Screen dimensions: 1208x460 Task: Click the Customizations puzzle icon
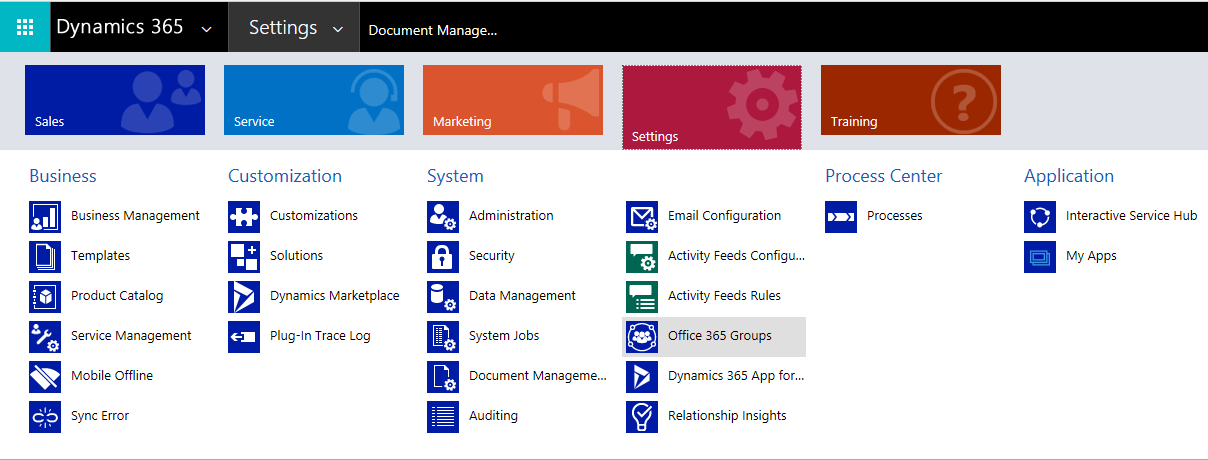click(244, 216)
